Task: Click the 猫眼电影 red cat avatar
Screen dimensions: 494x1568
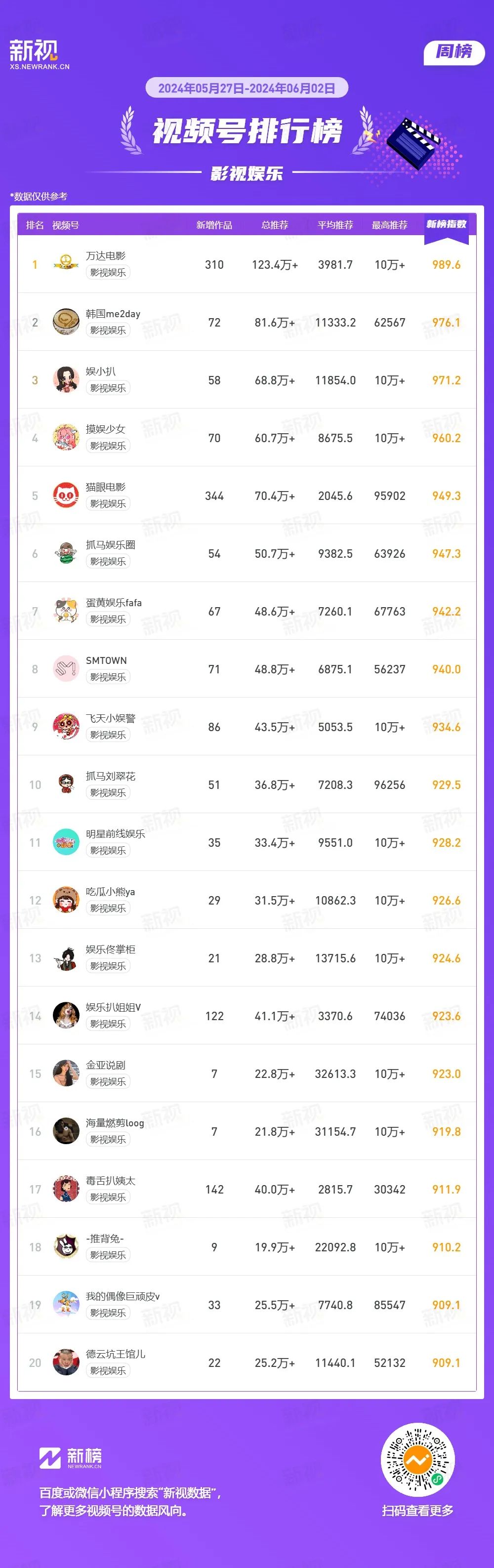Action: tap(66, 495)
